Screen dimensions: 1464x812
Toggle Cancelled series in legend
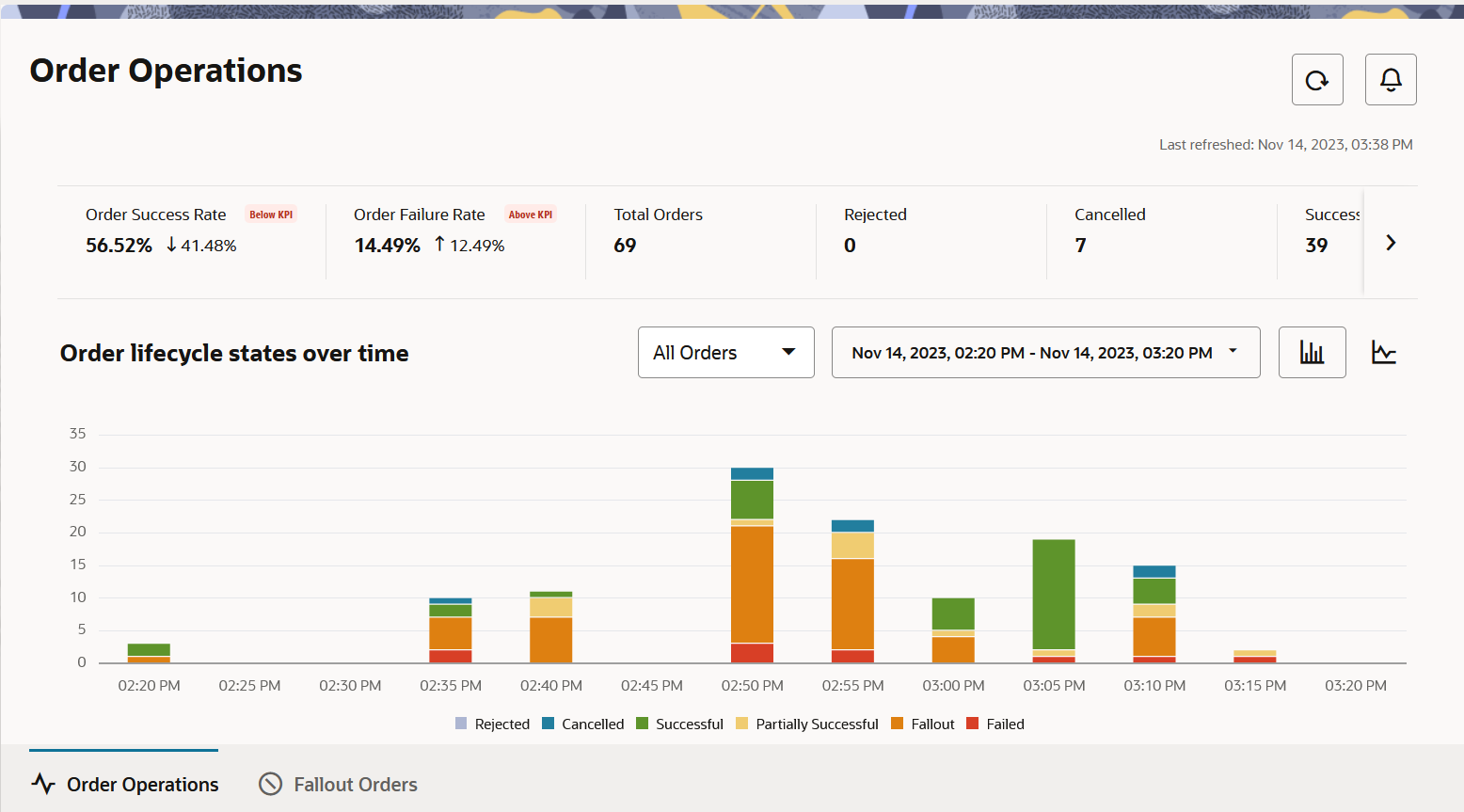(583, 724)
